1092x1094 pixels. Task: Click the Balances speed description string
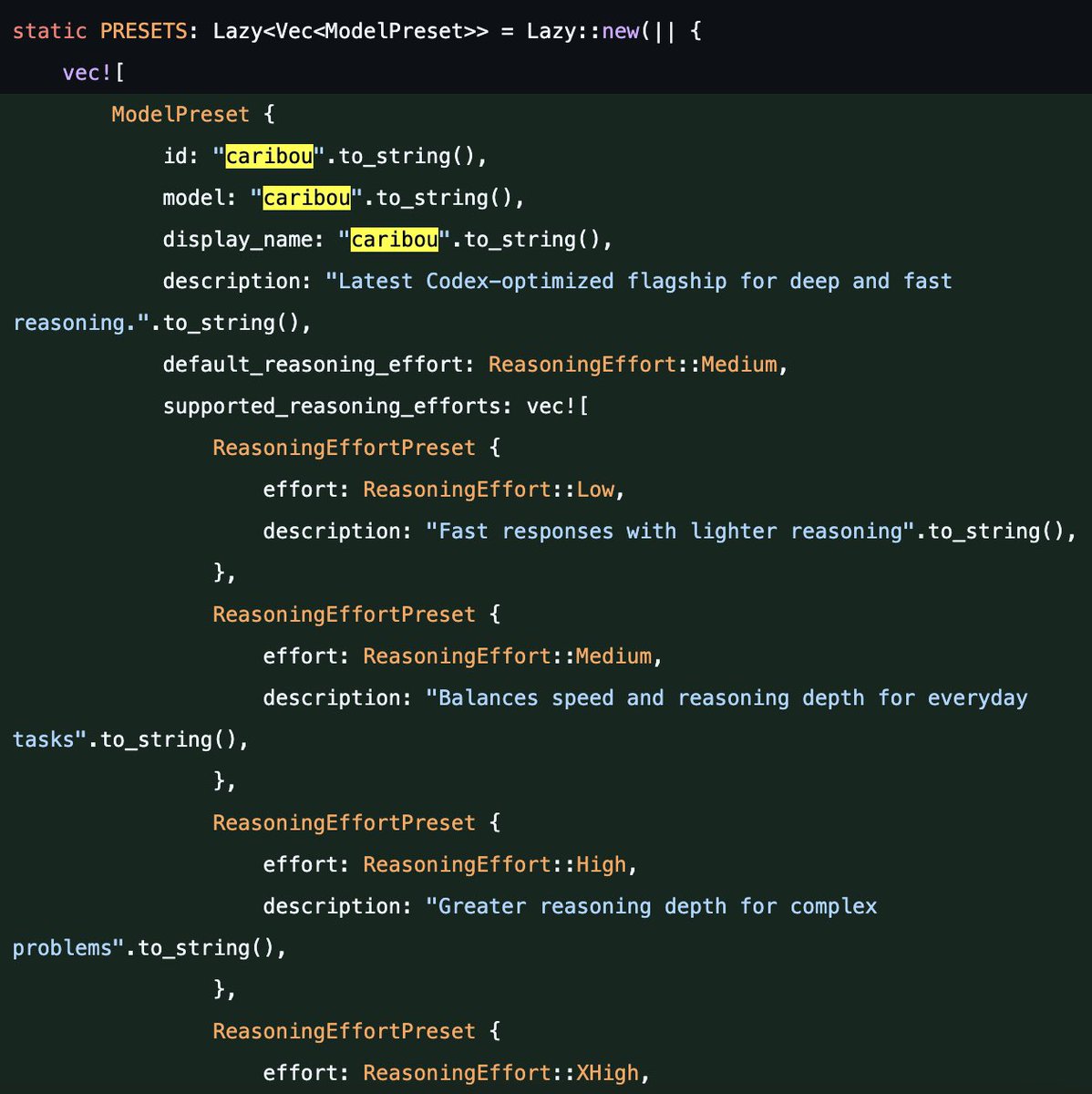point(725,697)
